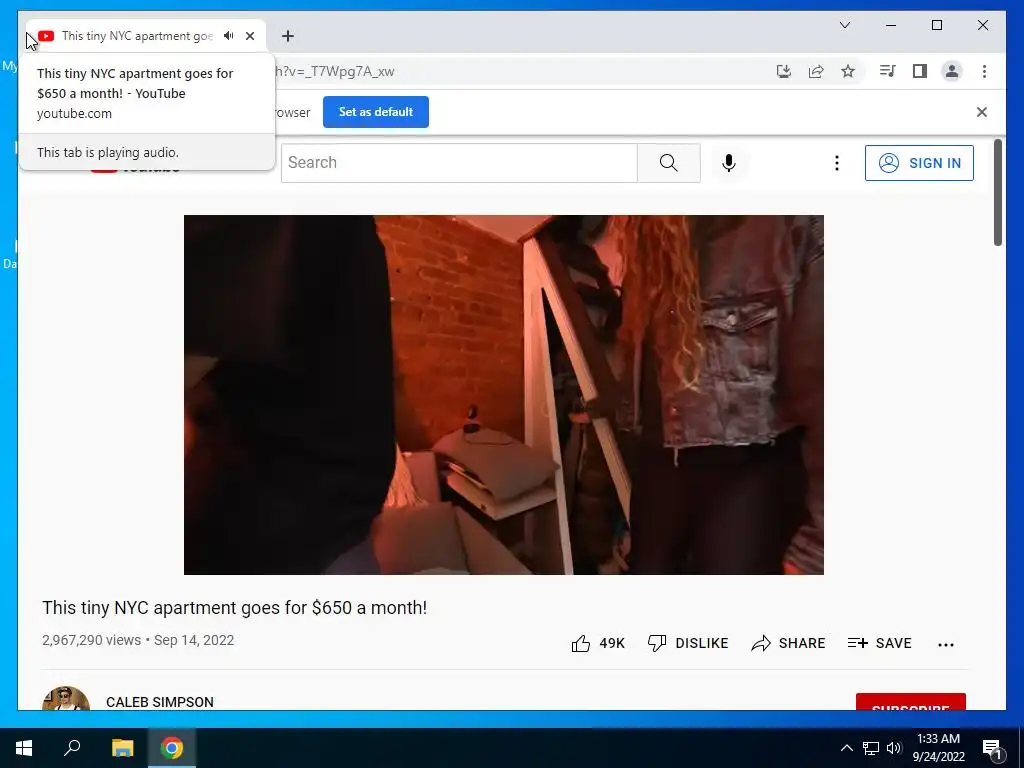Image resolution: width=1024 pixels, height=768 pixels.
Task: Open the media controls icon
Action: pyautogui.click(x=887, y=71)
